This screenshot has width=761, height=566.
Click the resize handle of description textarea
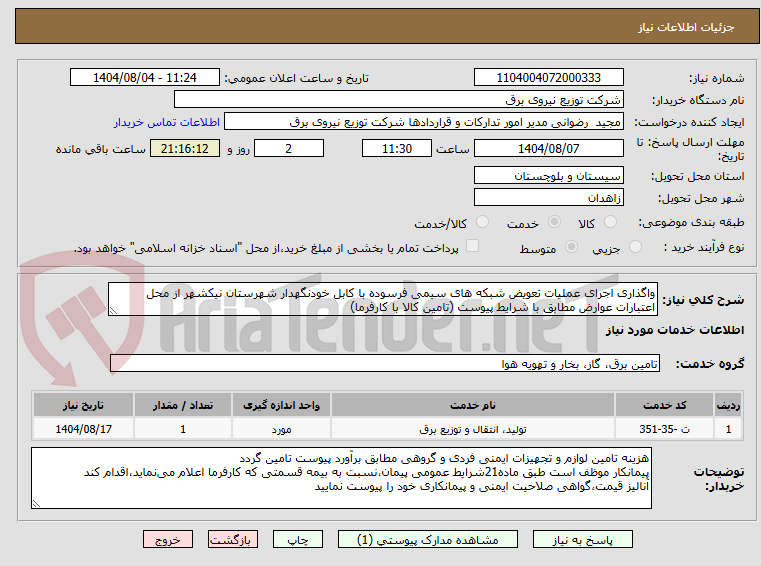[x=113, y=311]
